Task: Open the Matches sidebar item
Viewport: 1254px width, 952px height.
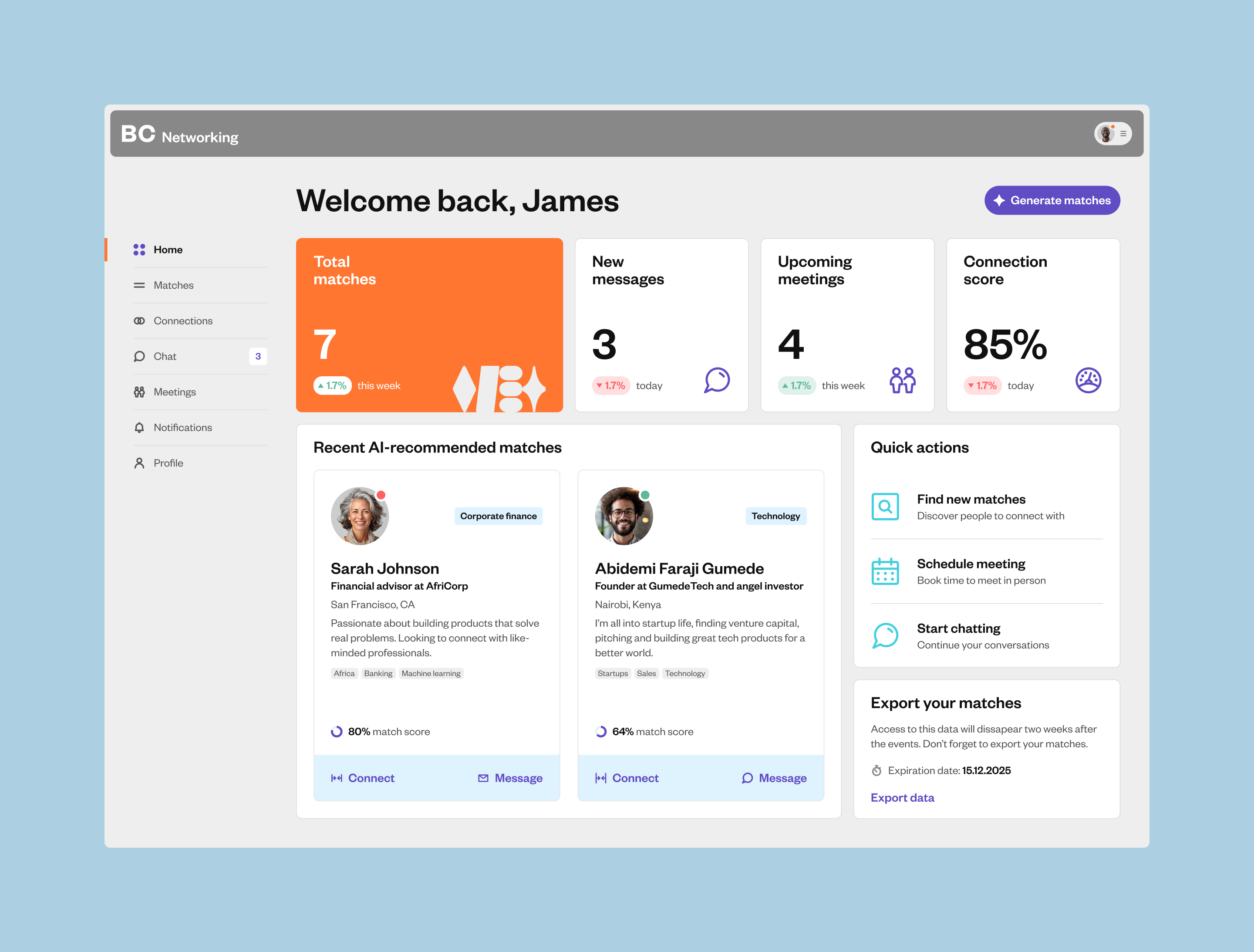Action: (173, 285)
